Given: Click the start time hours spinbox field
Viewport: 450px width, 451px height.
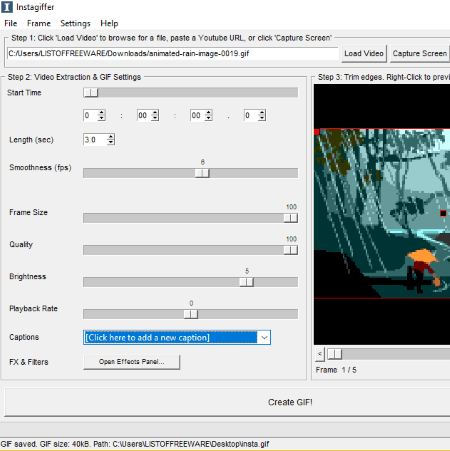Looking at the screenshot, I should click(x=90, y=115).
